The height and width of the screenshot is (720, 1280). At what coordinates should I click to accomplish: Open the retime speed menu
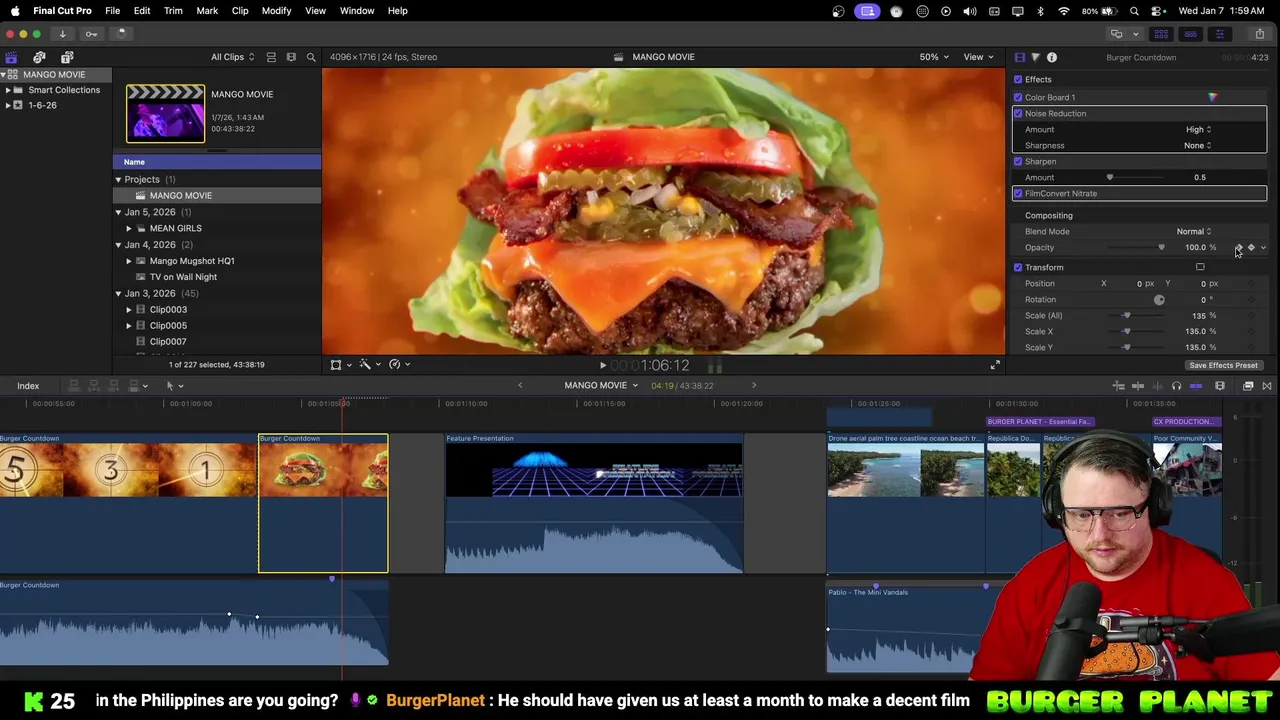(398, 365)
